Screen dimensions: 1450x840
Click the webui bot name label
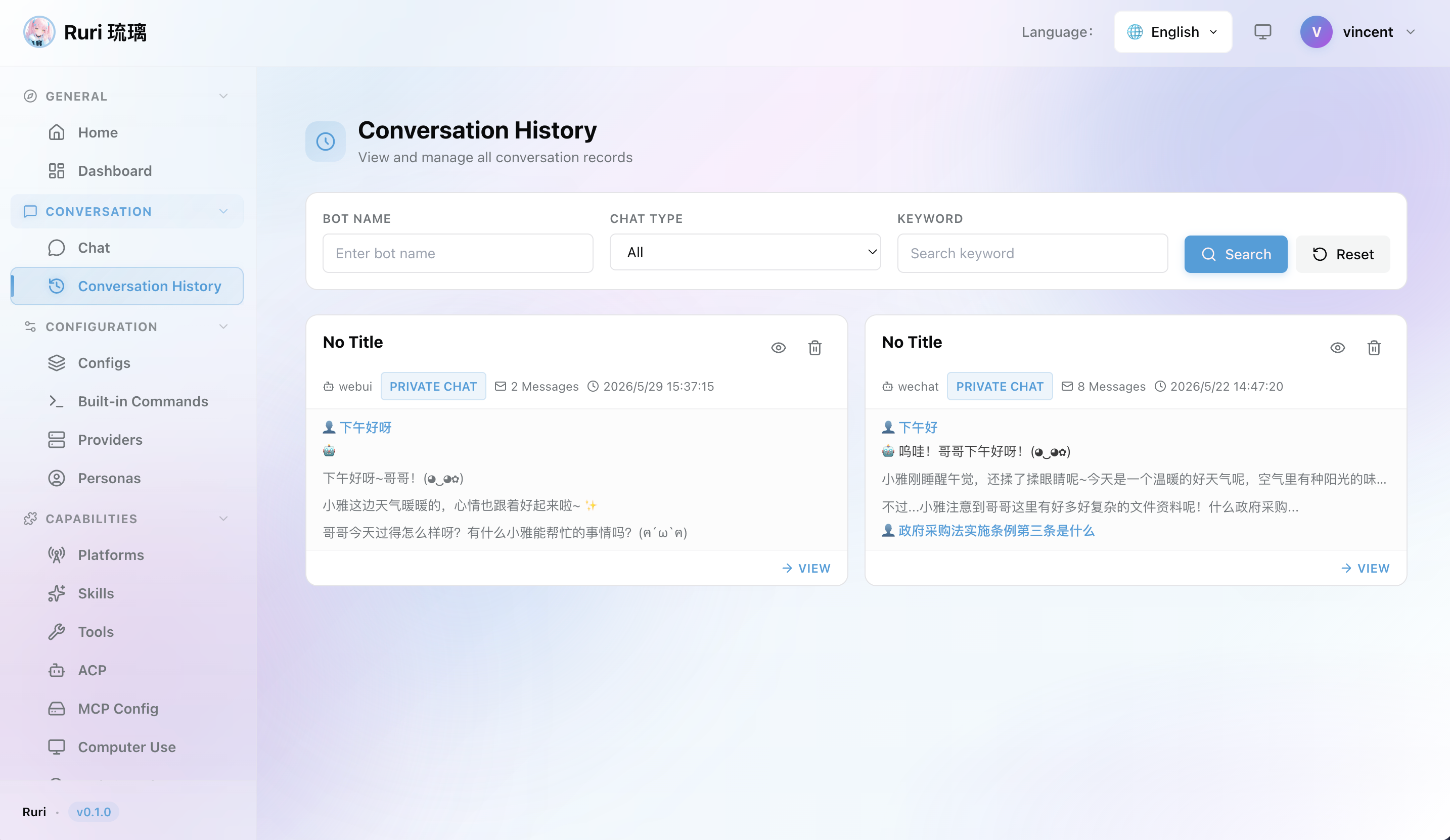click(x=355, y=386)
